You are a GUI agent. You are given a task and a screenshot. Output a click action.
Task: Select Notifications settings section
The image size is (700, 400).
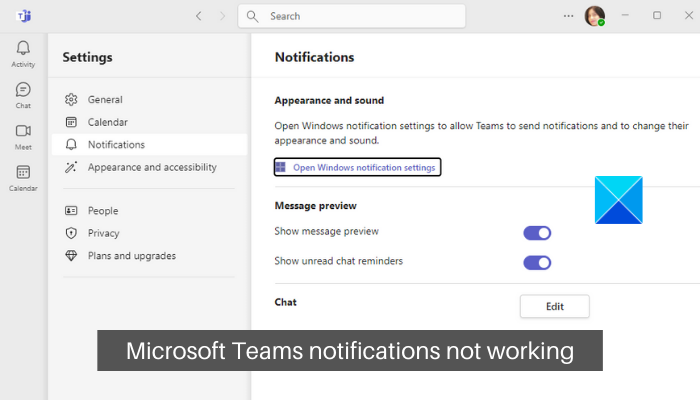pos(150,144)
